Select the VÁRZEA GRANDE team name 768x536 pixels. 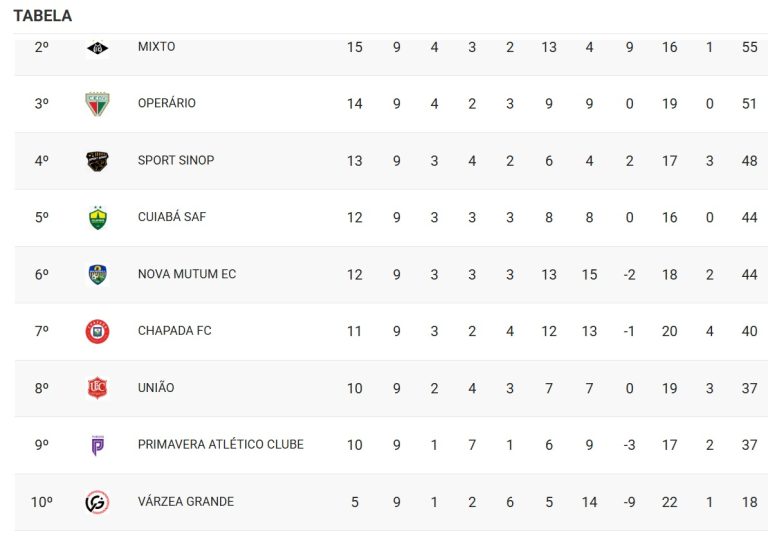(186, 501)
